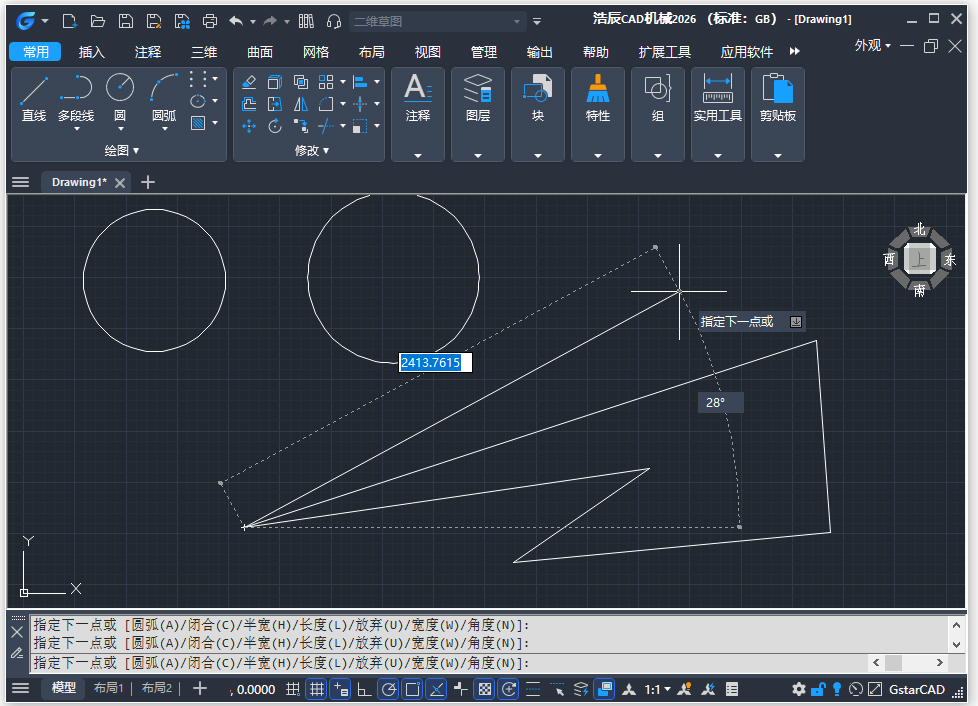Screen dimensions: 978x706
Task: Pick the Rotate tool icon
Action: (x=275, y=126)
